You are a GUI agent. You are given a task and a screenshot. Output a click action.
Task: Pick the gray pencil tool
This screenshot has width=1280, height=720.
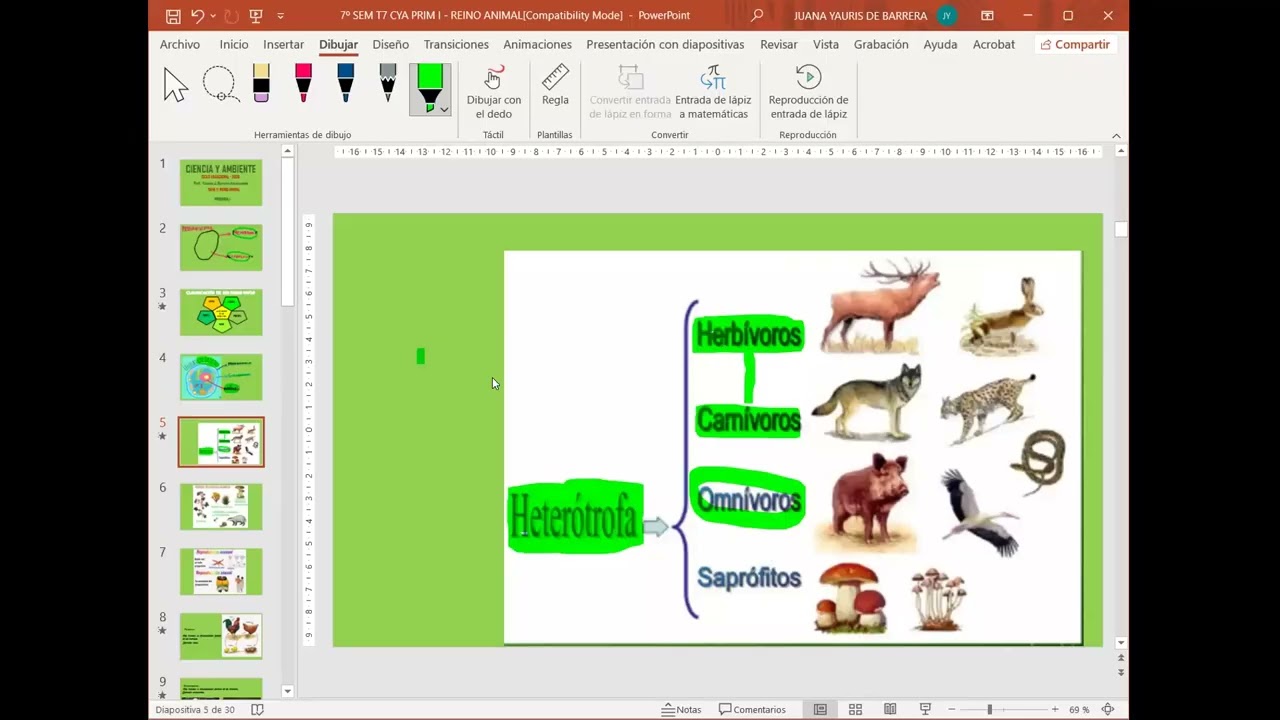coord(388,84)
